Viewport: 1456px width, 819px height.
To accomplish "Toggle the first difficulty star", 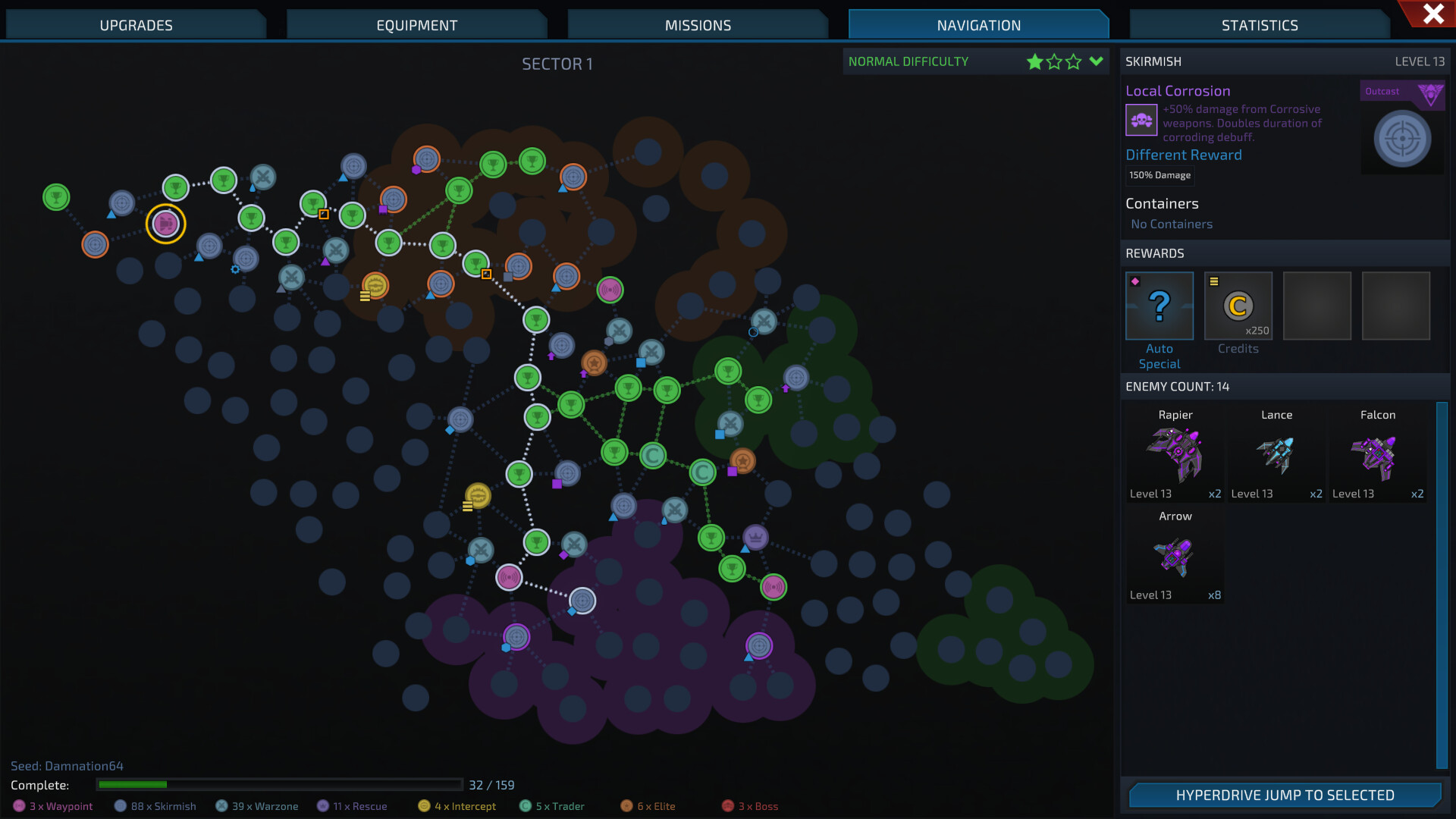I will tap(1034, 61).
